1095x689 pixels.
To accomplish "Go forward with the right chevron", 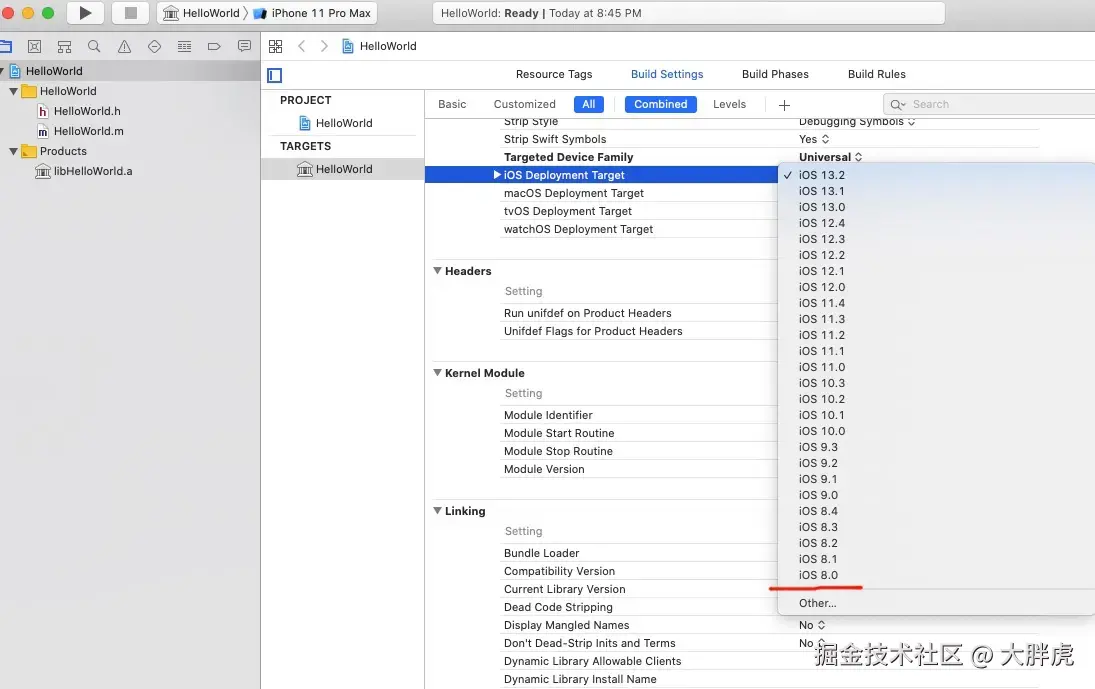I will click(x=324, y=46).
